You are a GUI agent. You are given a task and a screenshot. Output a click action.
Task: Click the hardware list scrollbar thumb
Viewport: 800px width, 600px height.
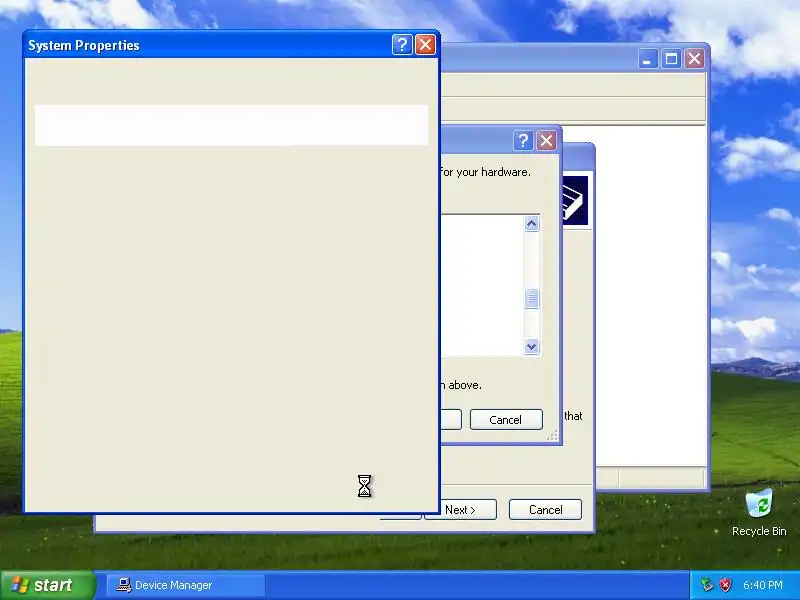click(x=531, y=298)
